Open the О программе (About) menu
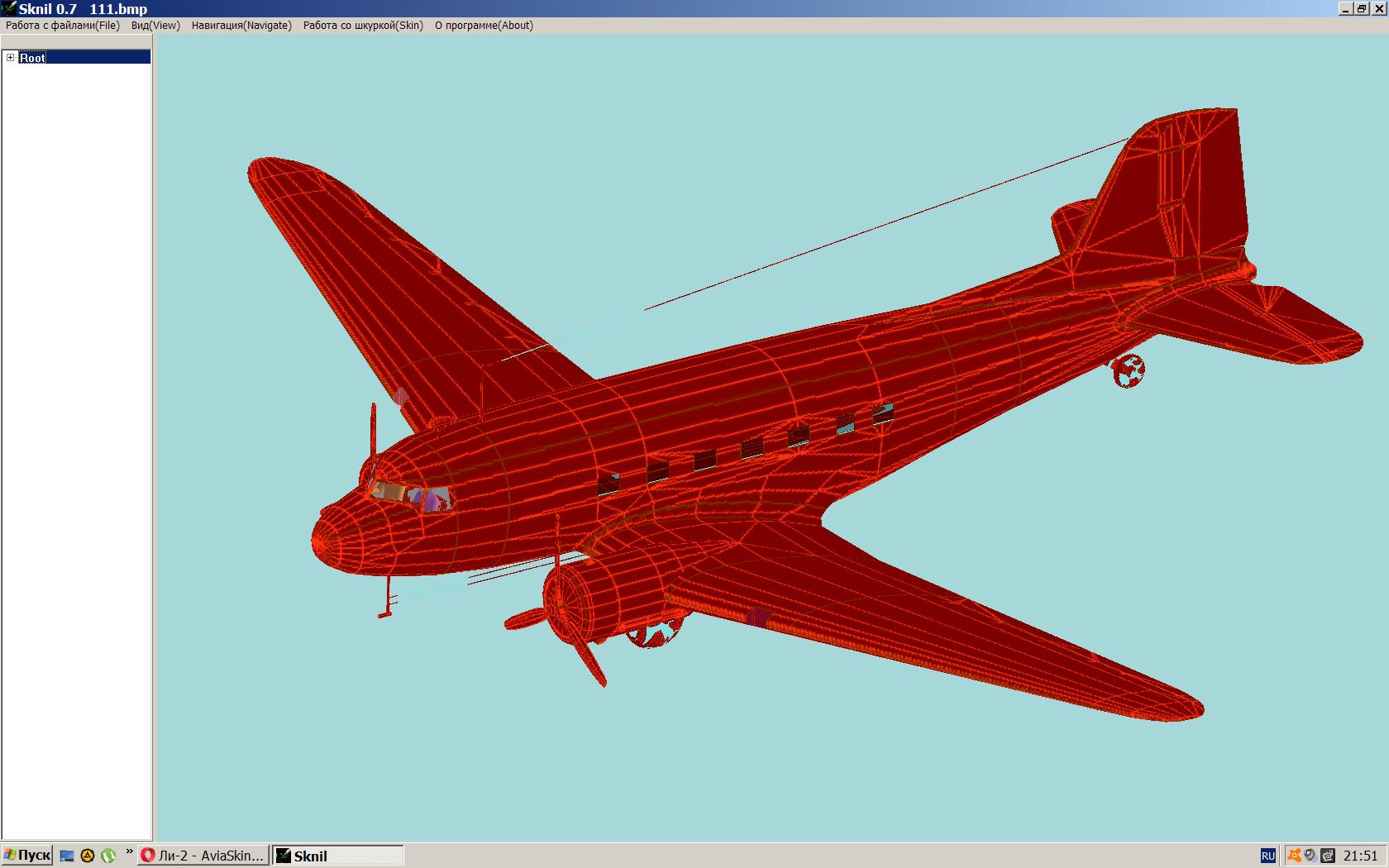Image resolution: width=1389 pixels, height=868 pixels. click(484, 26)
